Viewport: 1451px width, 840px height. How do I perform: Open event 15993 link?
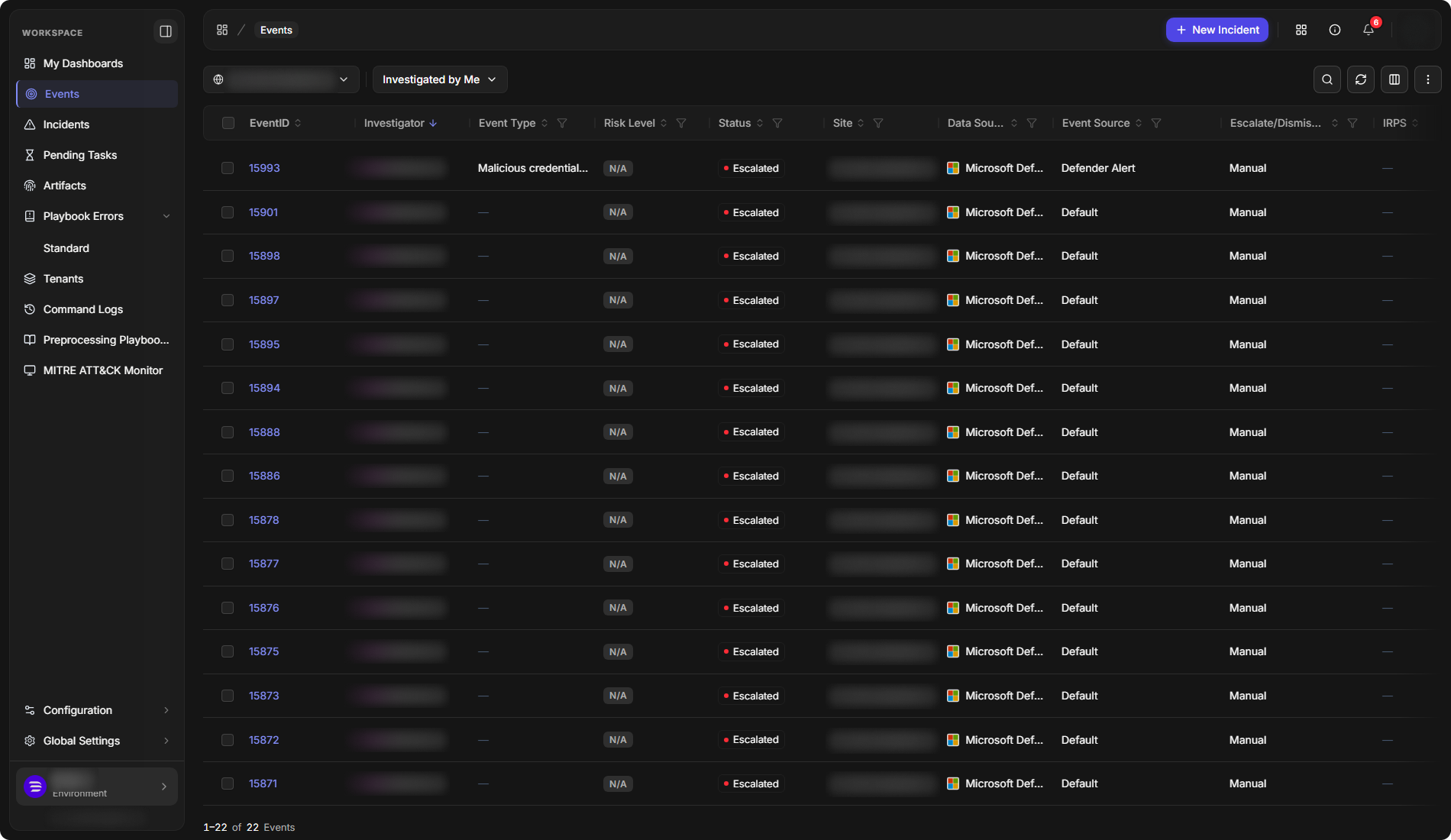[264, 168]
